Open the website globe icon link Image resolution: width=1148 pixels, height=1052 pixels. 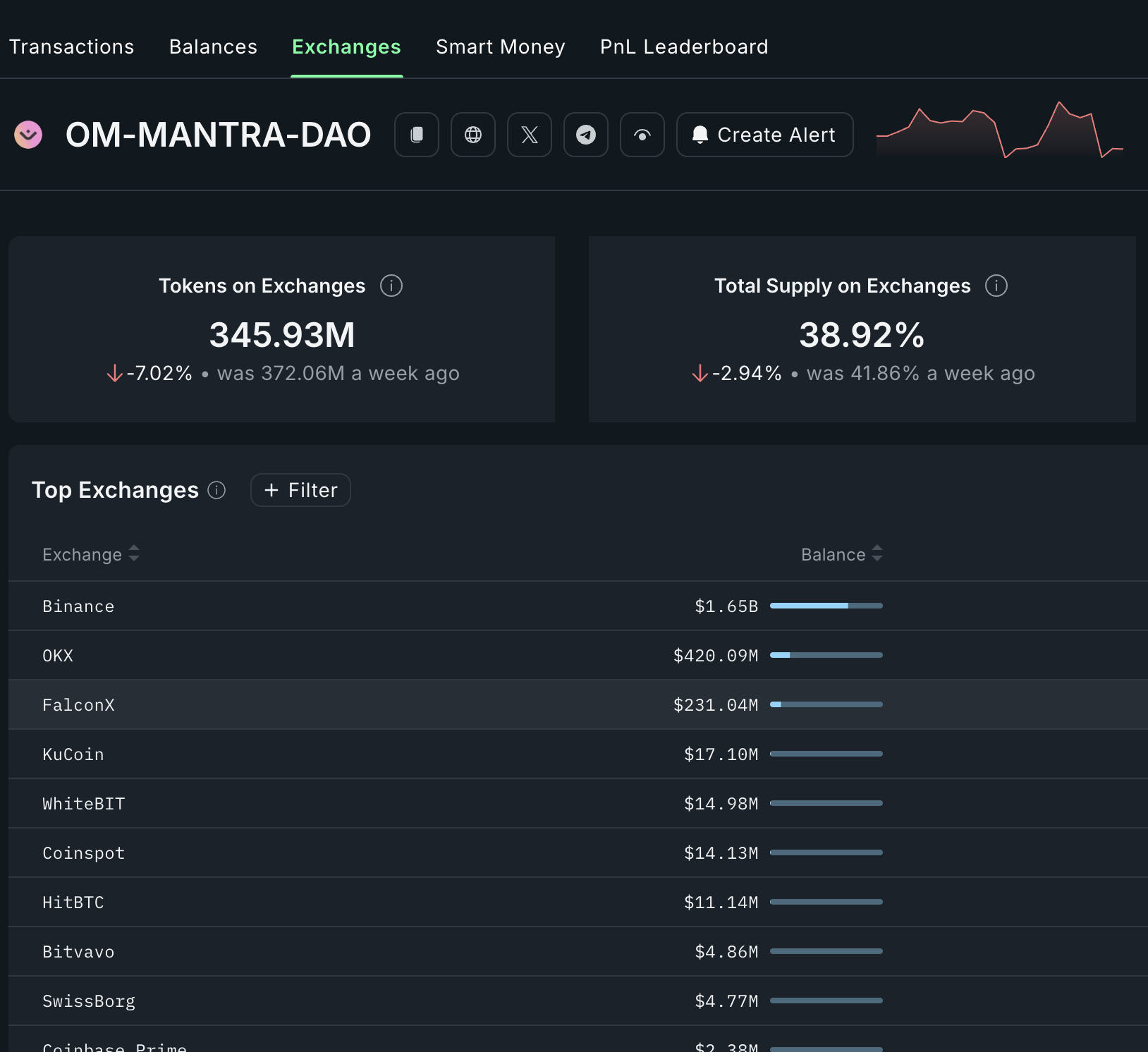473,135
